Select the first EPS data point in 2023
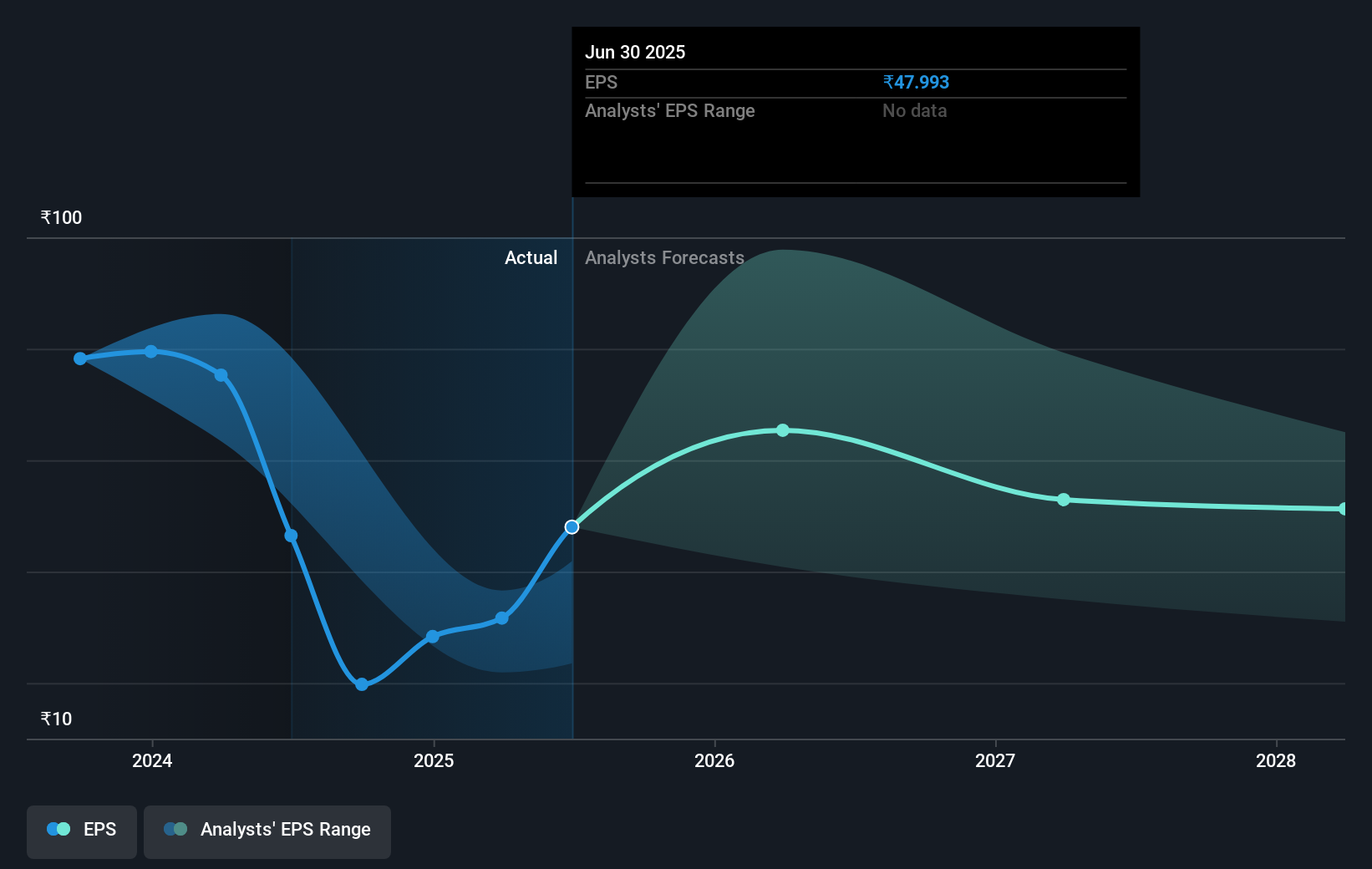Viewport: 1372px width, 869px height. [80, 358]
